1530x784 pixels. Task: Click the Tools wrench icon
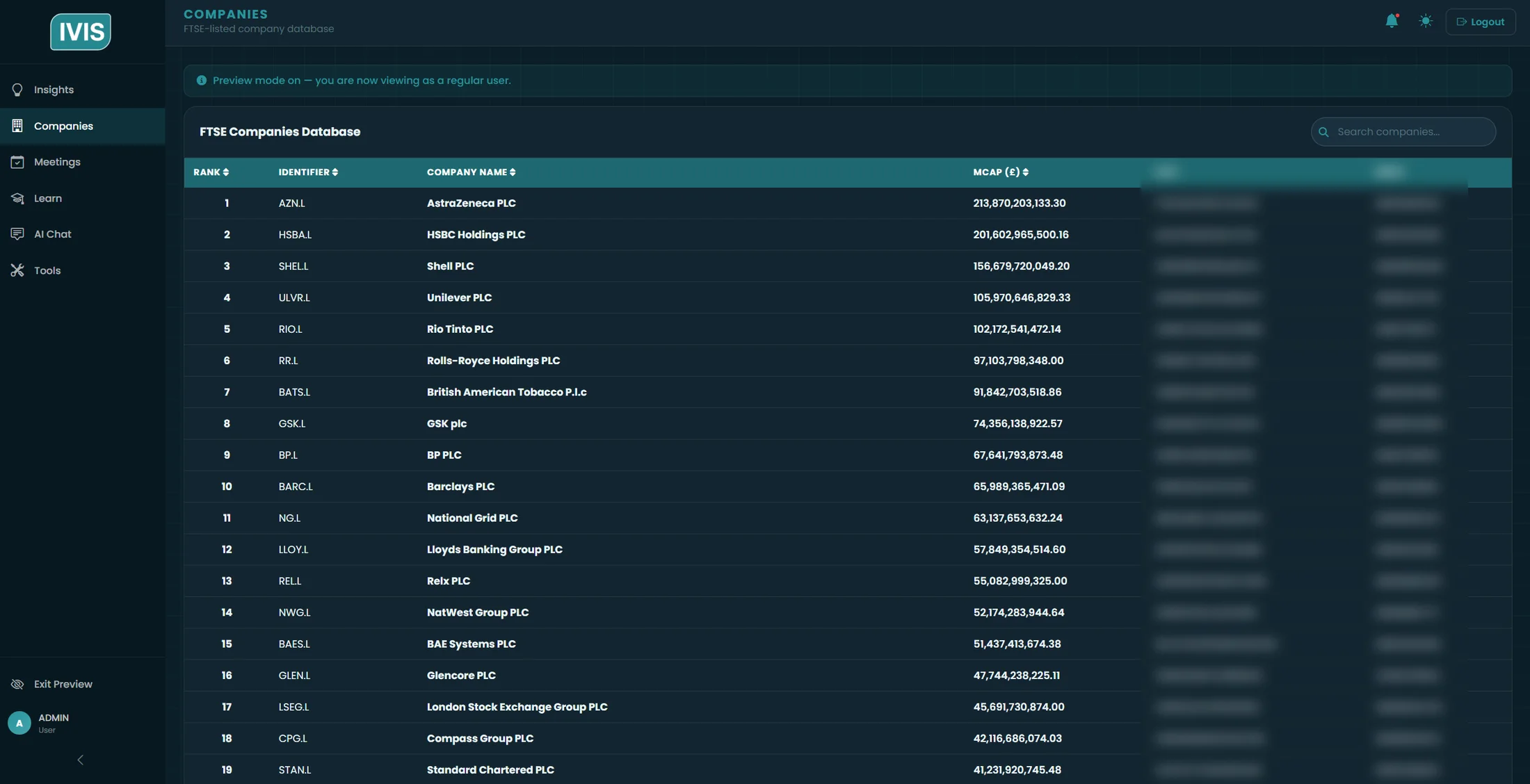[x=17, y=270]
